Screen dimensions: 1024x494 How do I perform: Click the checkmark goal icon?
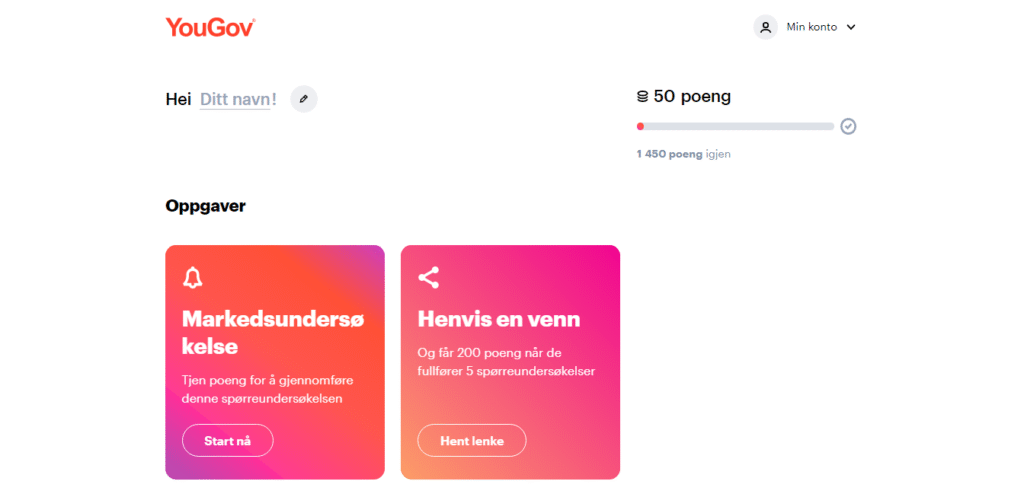pyautogui.click(x=848, y=126)
